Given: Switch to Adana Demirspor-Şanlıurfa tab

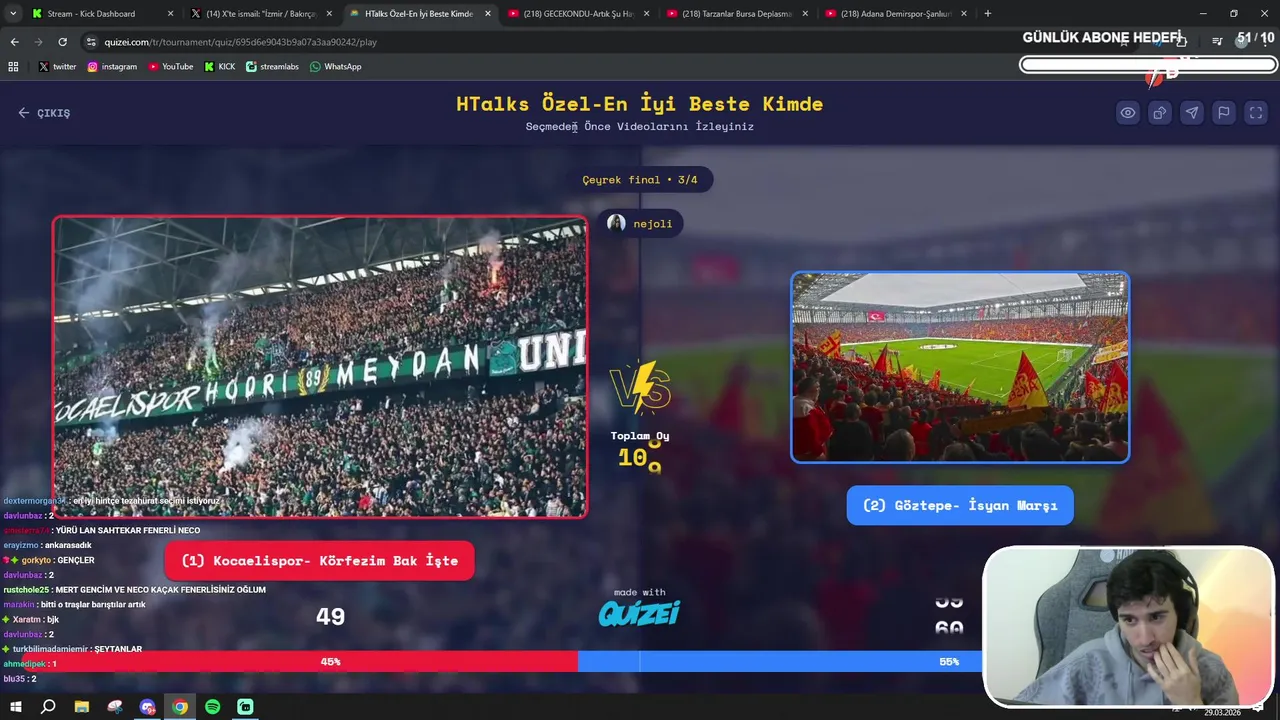Looking at the screenshot, I should pyautogui.click(x=895, y=14).
